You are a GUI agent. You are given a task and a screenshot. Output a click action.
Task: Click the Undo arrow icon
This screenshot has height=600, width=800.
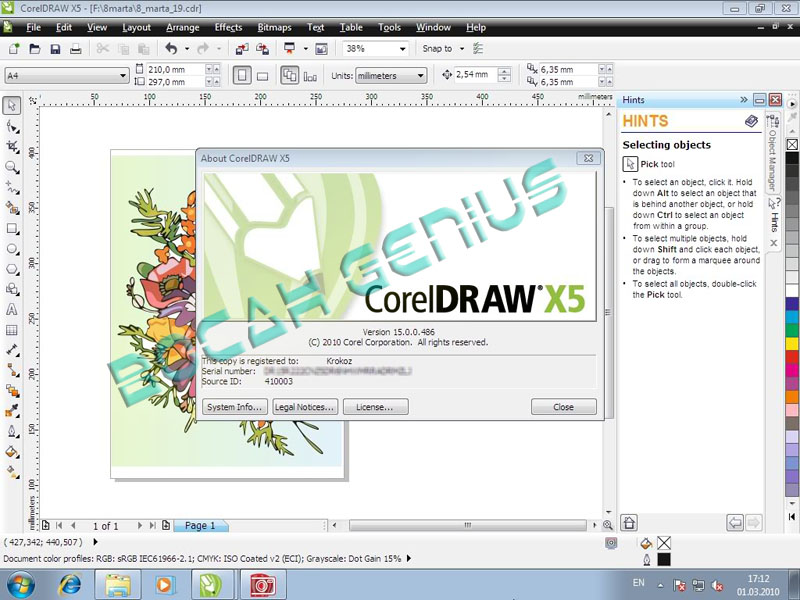pyautogui.click(x=171, y=48)
